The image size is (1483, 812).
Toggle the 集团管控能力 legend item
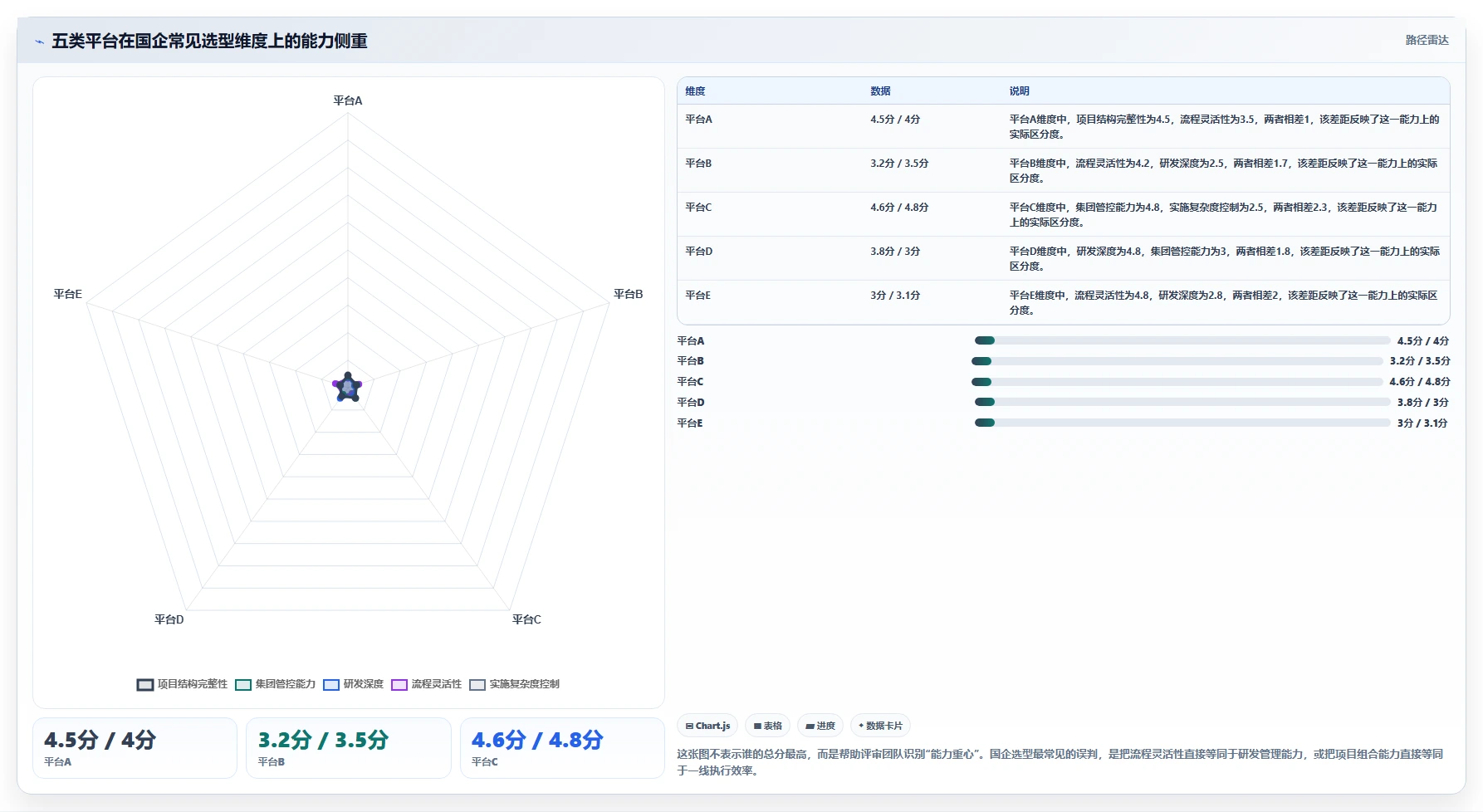click(x=276, y=684)
